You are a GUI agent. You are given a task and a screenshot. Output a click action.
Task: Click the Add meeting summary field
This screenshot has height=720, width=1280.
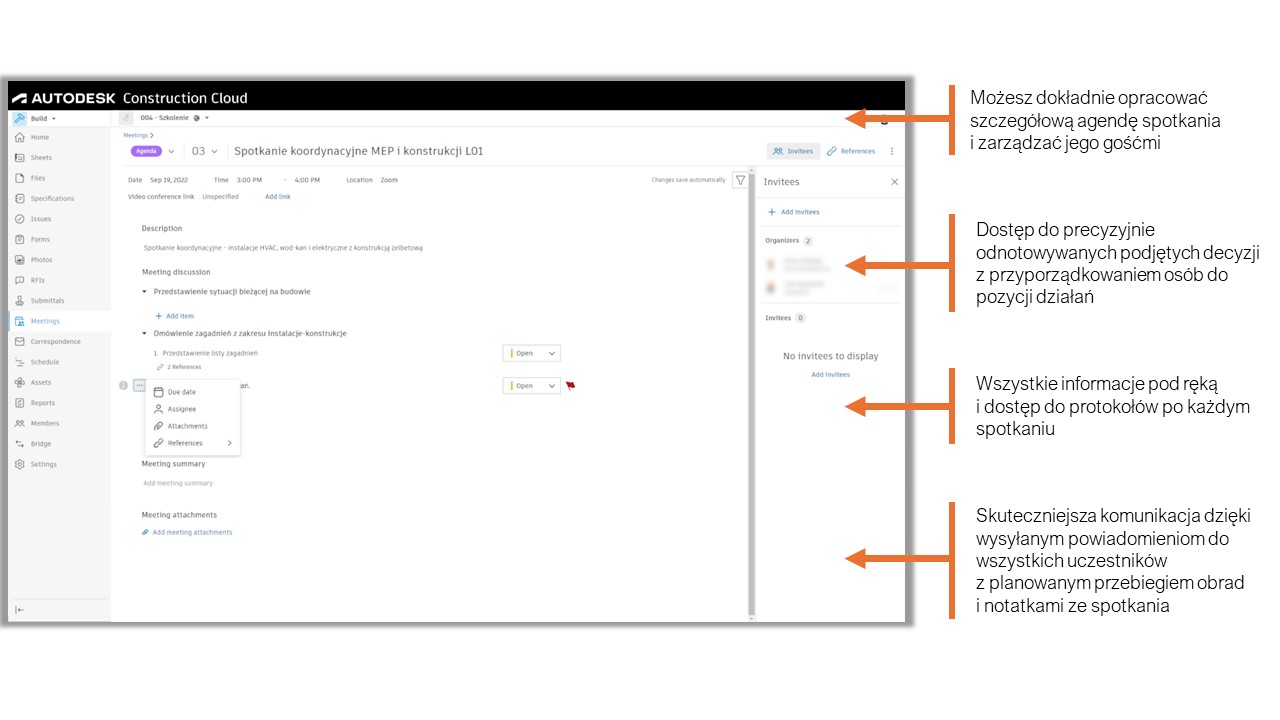pyautogui.click(x=178, y=483)
